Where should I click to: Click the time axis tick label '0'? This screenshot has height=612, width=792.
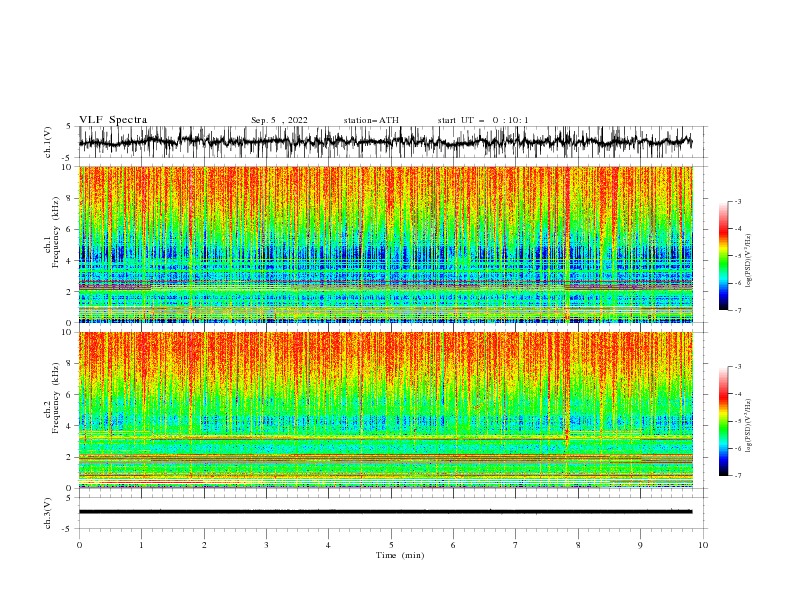pos(79,545)
